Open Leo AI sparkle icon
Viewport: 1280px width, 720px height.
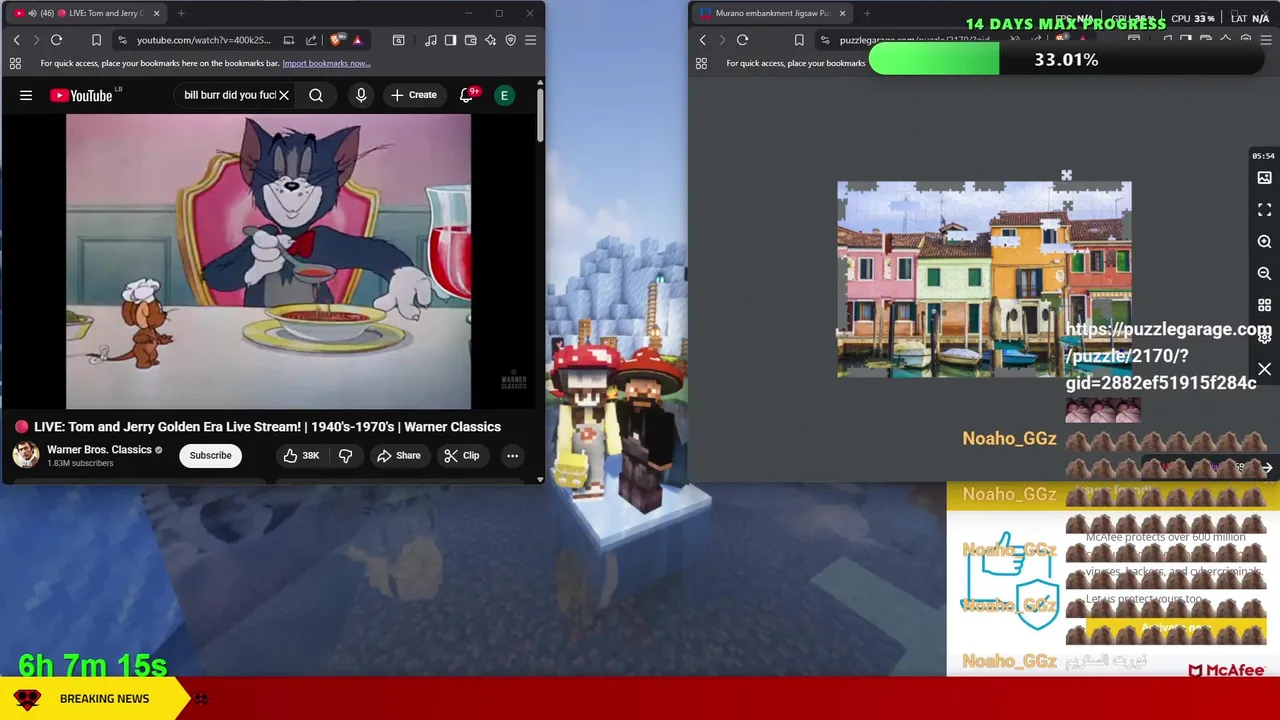coord(490,40)
